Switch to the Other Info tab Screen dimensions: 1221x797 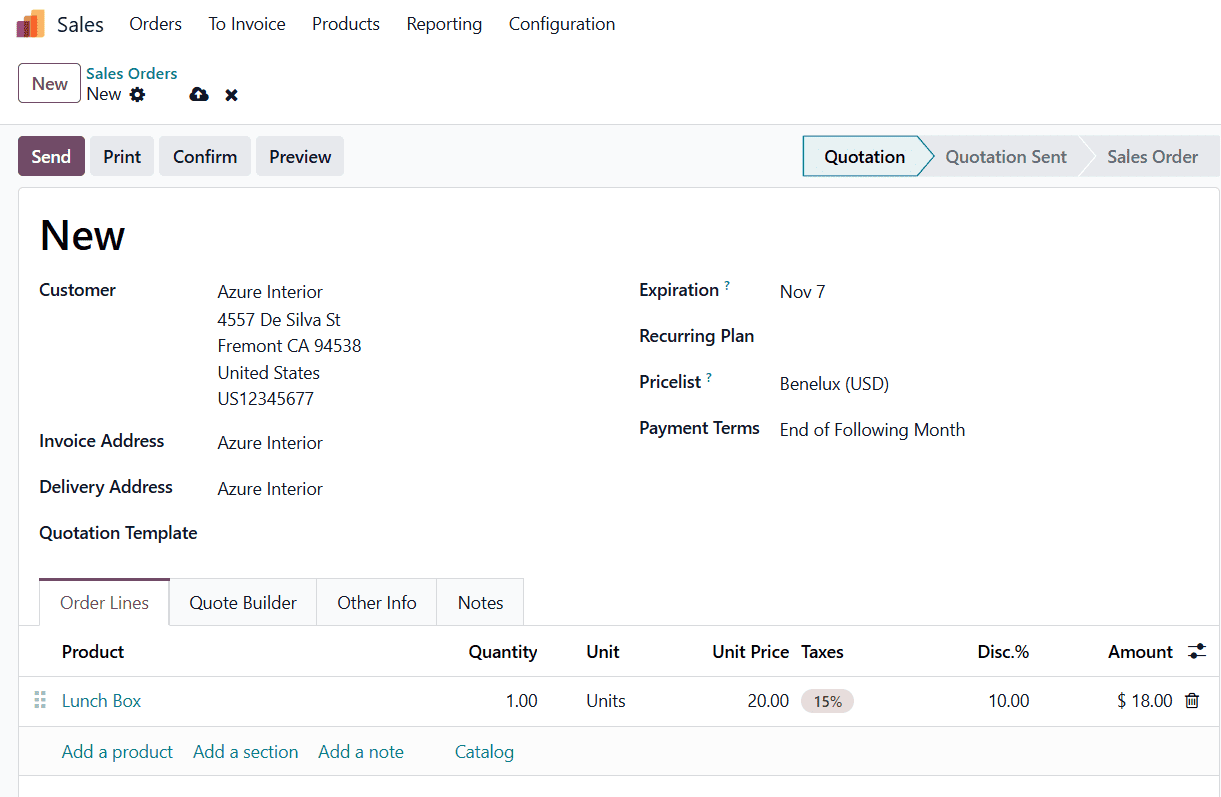376,603
